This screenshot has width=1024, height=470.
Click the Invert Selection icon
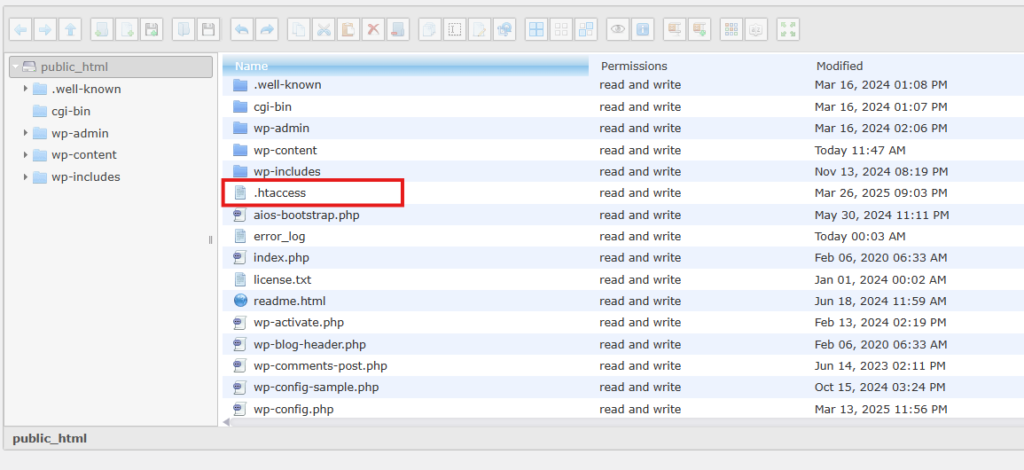point(586,30)
